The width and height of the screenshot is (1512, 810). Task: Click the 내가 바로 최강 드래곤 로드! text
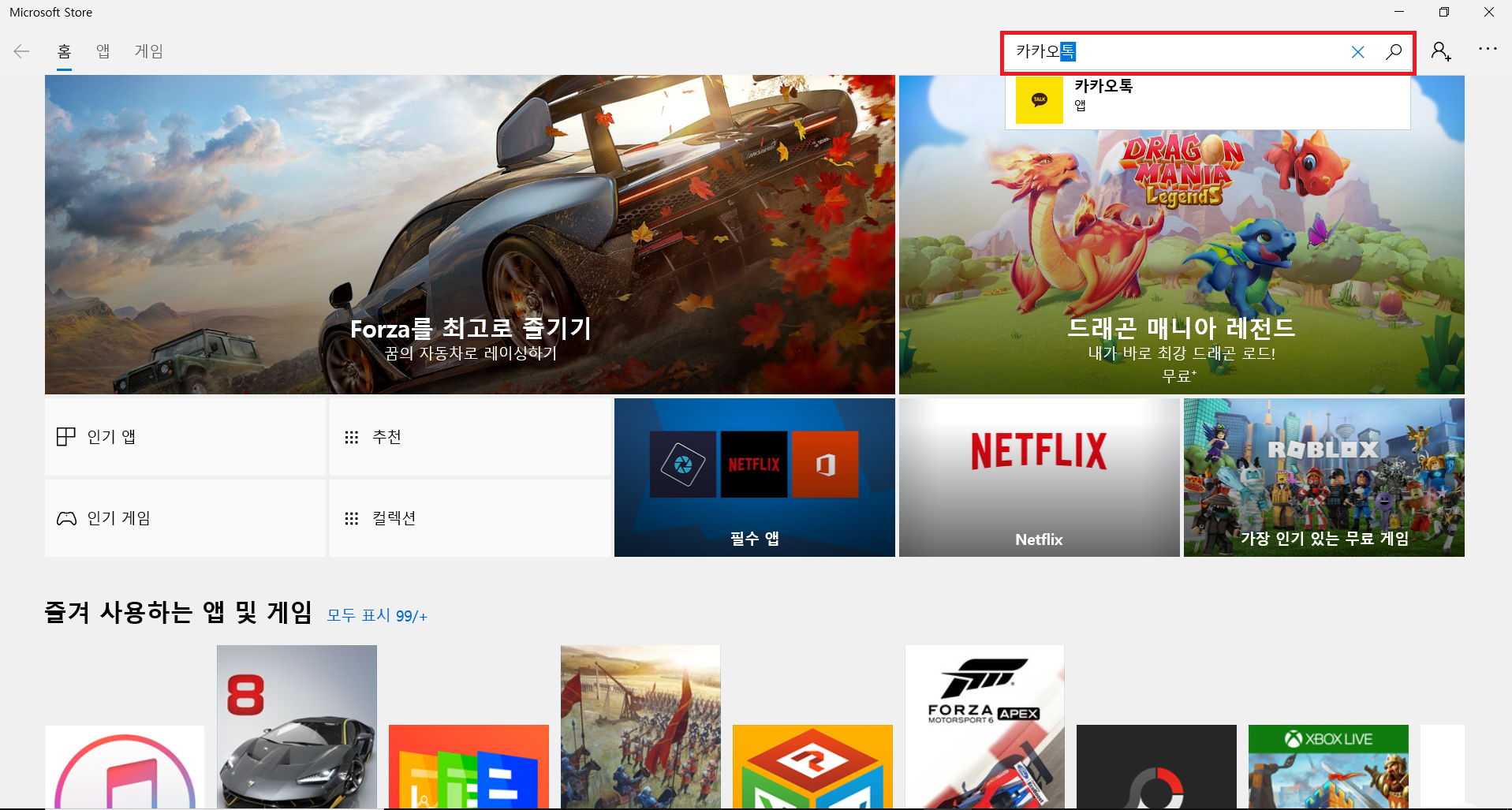click(x=1182, y=353)
